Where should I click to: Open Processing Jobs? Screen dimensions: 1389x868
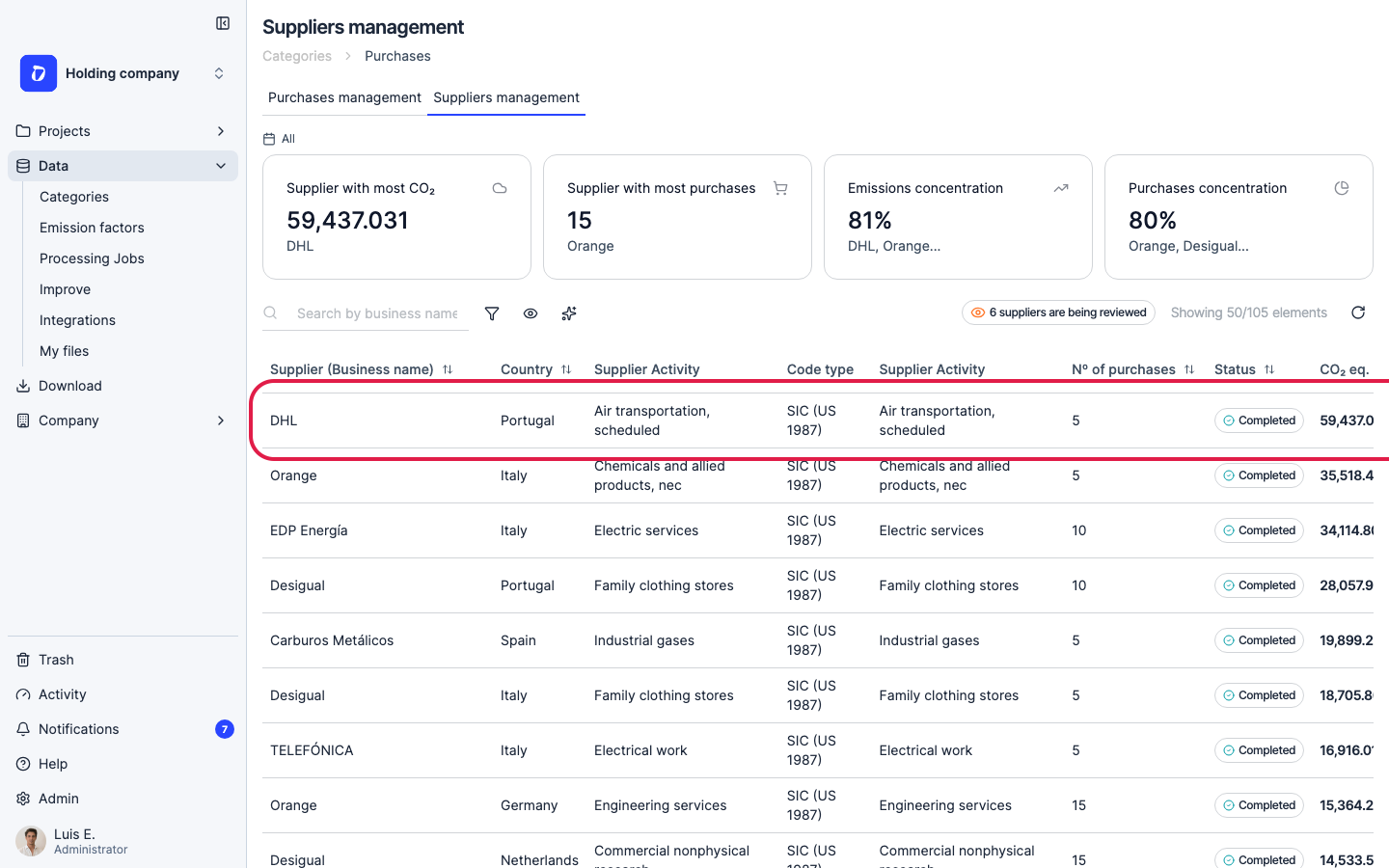[x=92, y=258]
